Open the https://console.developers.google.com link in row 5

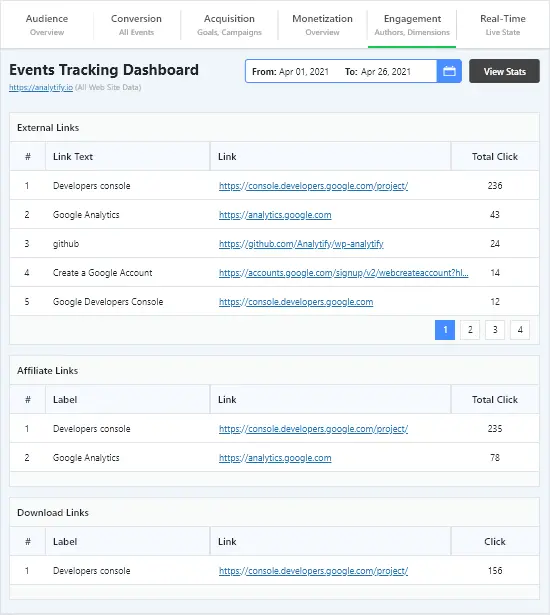296,302
